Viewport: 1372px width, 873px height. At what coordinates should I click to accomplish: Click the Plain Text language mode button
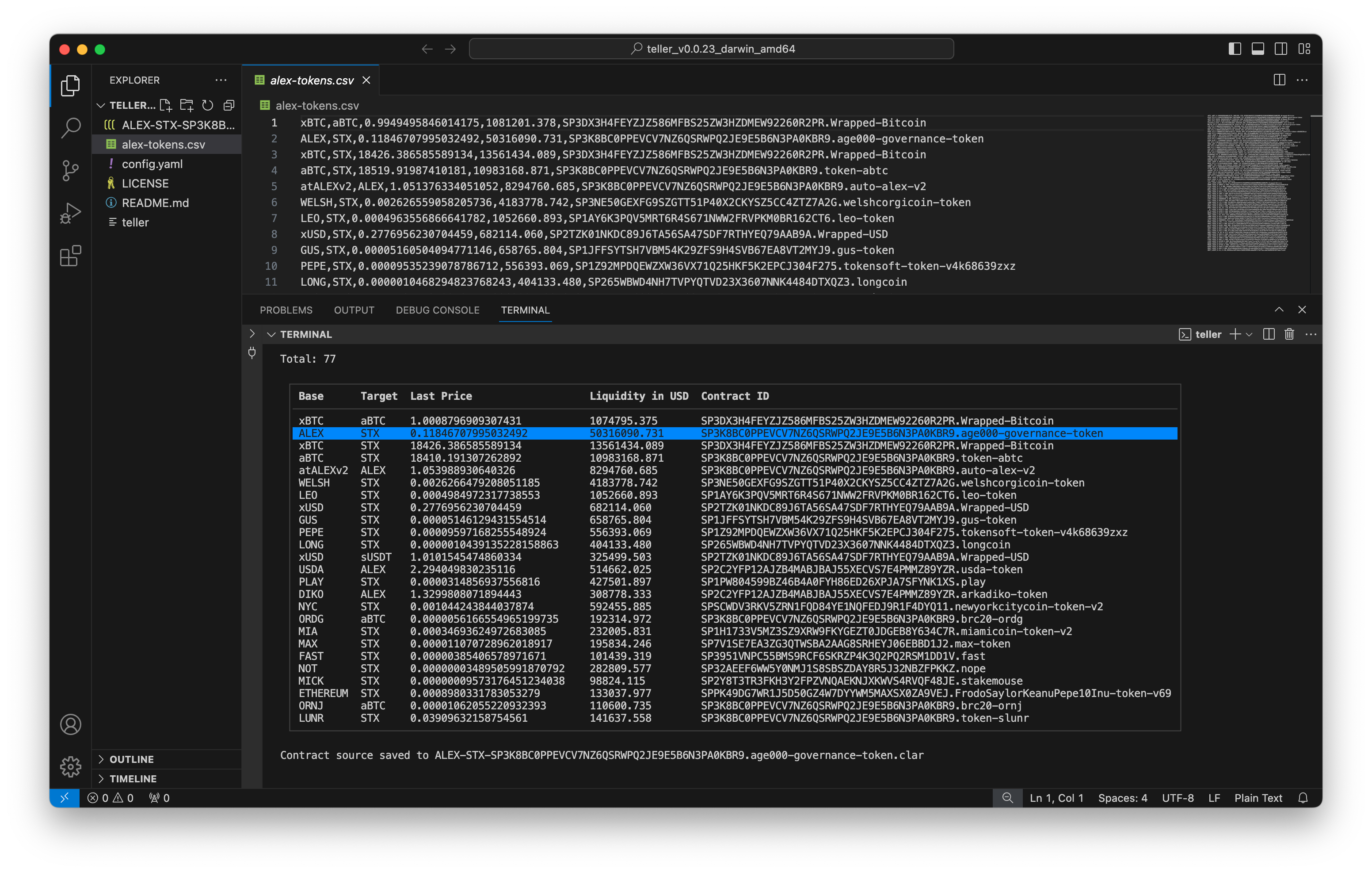tap(1258, 798)
